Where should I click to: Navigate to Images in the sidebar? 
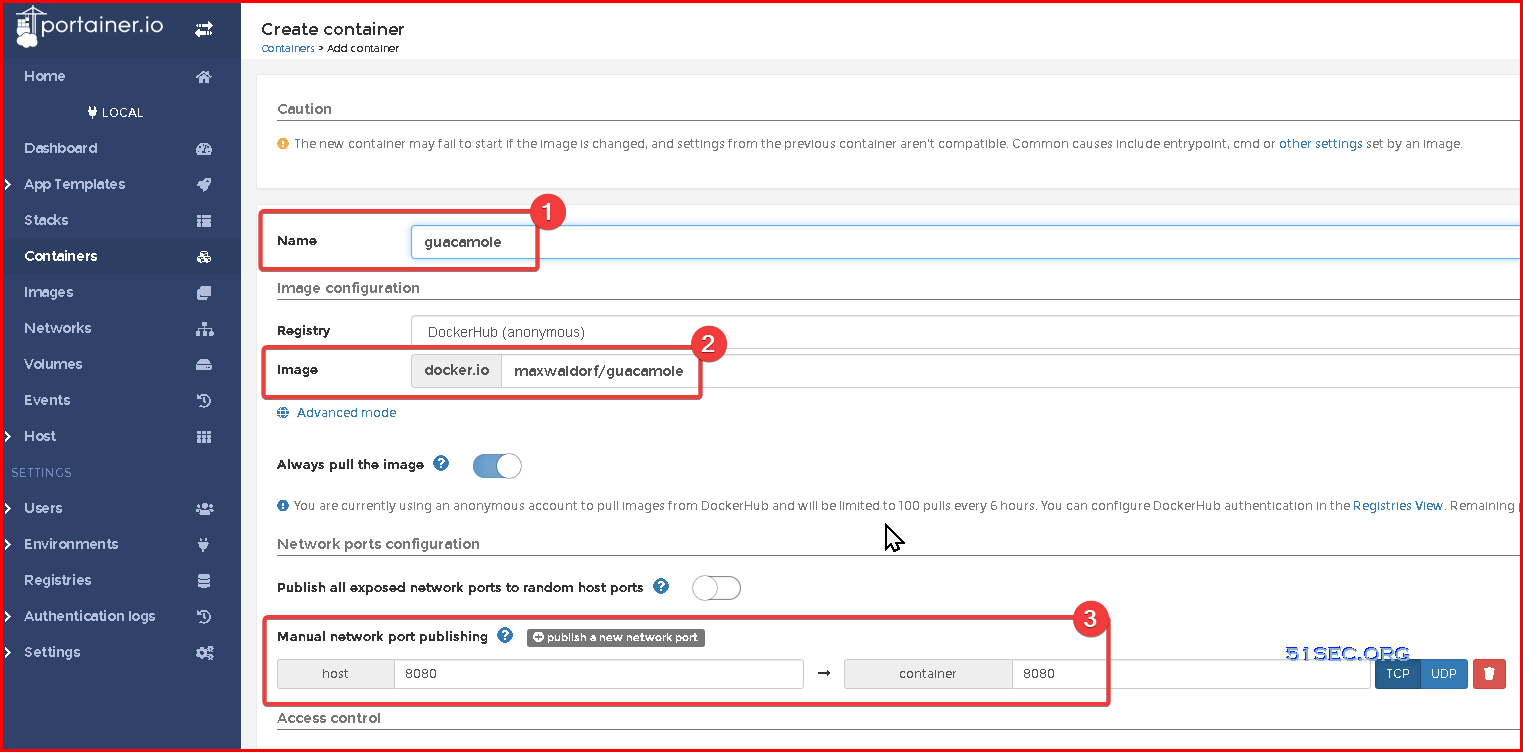[49, 293]
